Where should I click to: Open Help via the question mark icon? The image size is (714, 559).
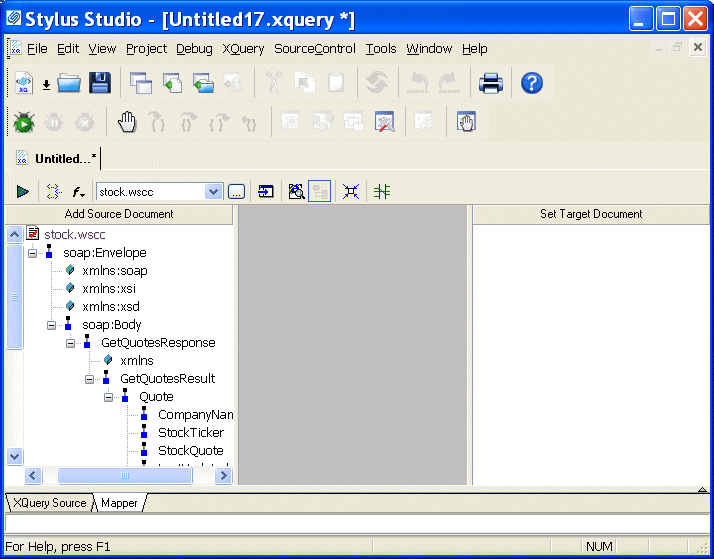(x=532, y=83)
